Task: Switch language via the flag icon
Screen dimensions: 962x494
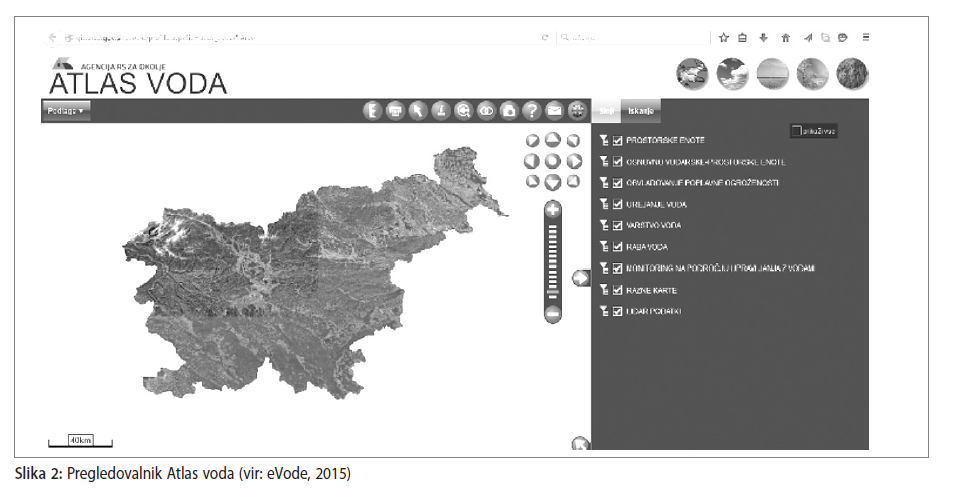Action: click(x=577, y=110)
